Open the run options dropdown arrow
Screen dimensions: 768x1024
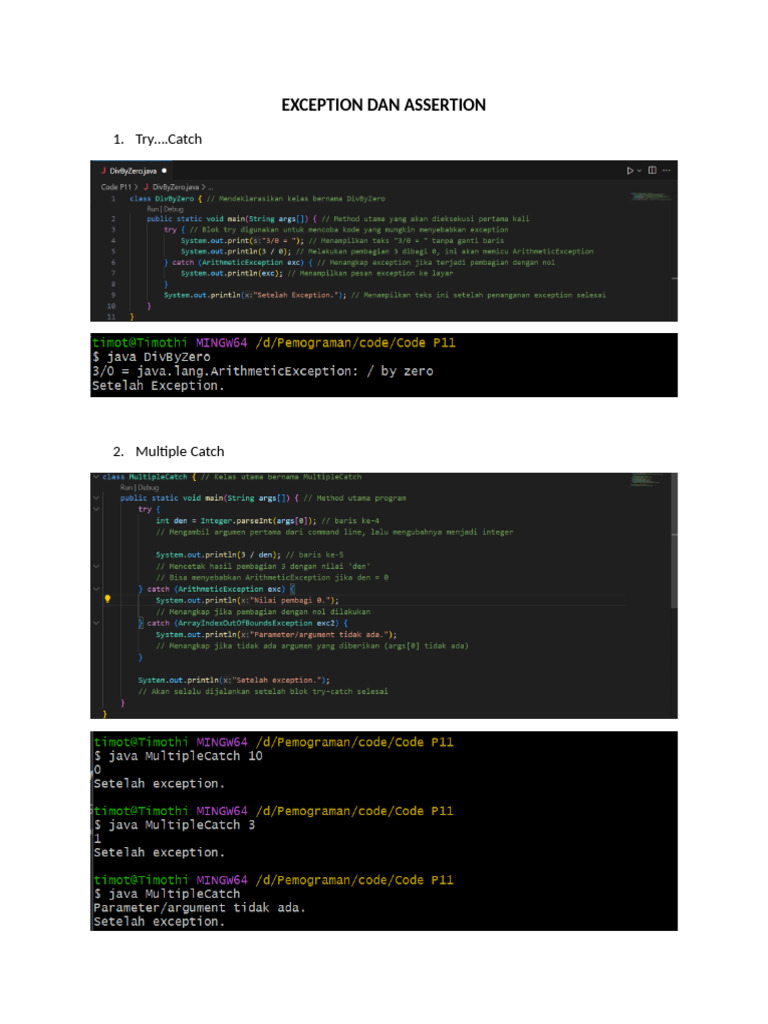click(639, 171)
